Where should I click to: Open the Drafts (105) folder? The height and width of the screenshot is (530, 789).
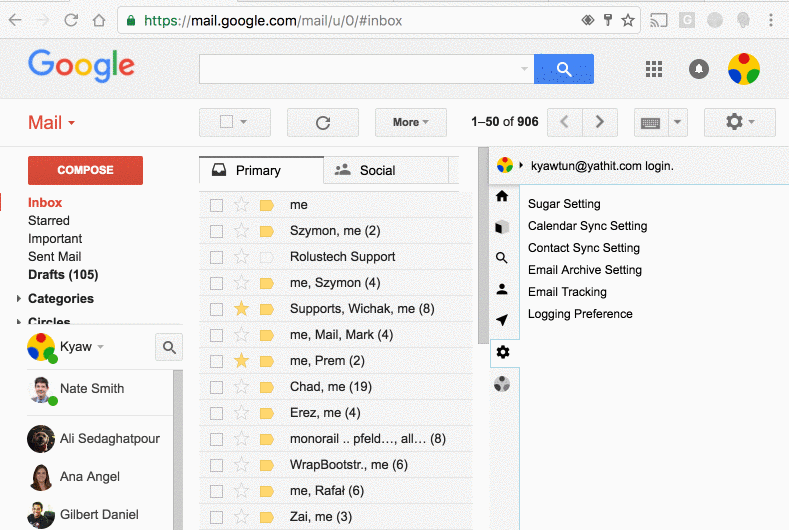pyautogui.click(x=63, y=275)
